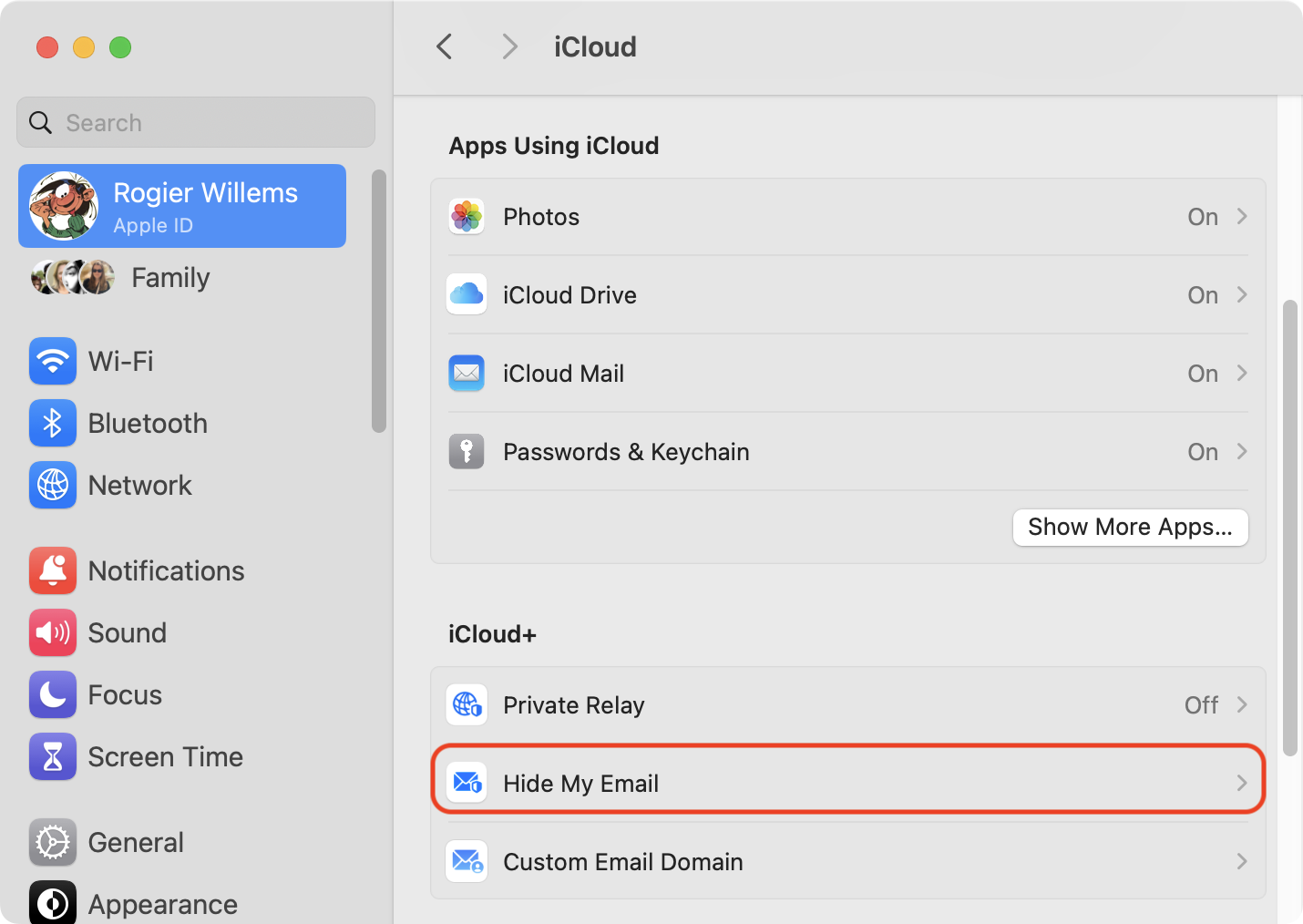Click the Passwords & Keychain key icon
The image size is (1303, 924).
point(467,452)
